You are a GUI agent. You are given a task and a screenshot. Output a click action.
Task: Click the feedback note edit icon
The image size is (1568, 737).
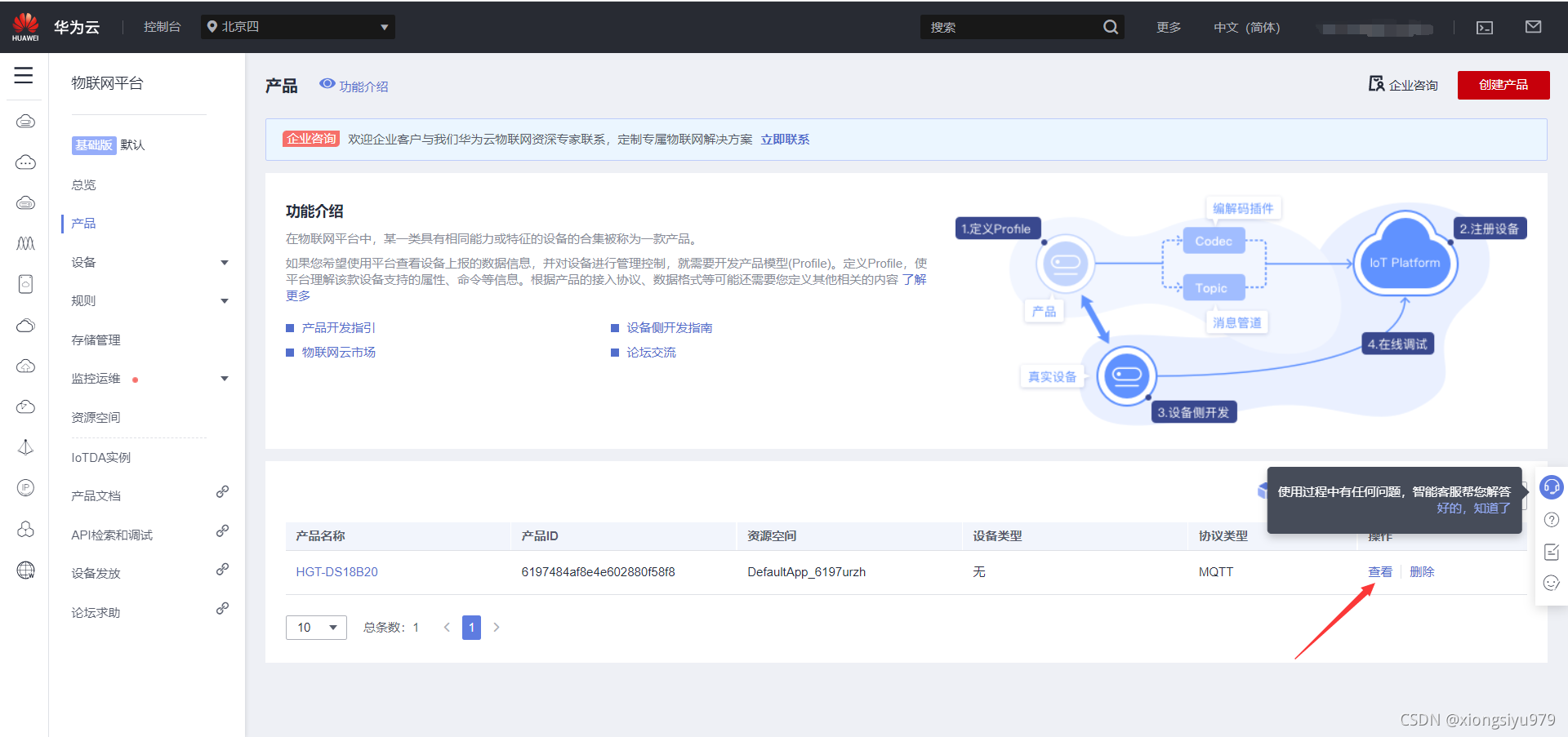(x=1552, y=552)
